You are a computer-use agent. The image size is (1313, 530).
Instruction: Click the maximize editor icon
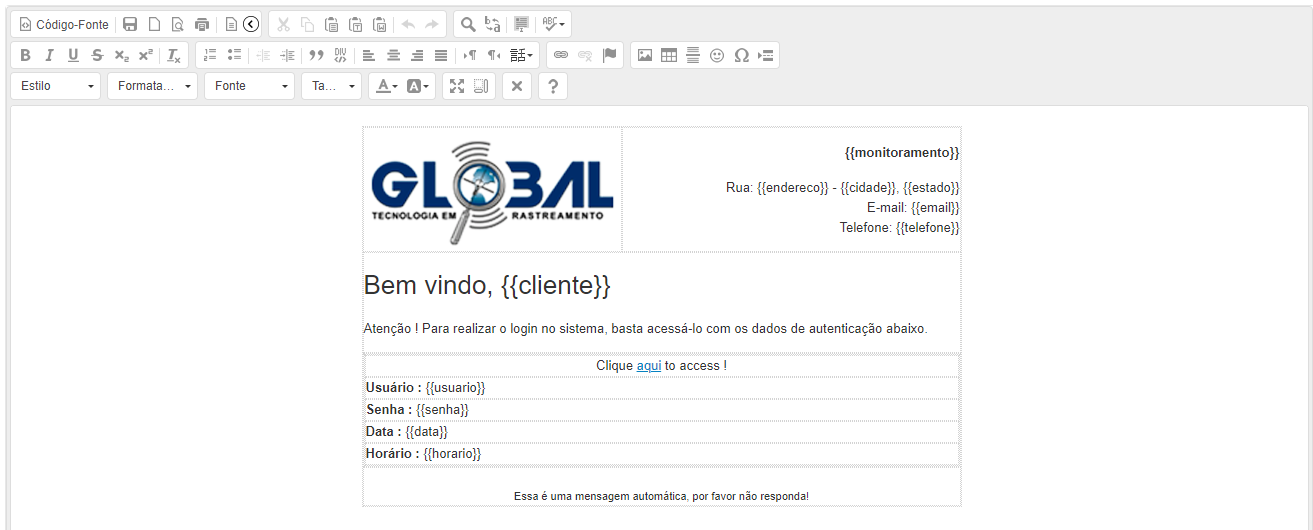pyautogui.click(x=457, y=86)
